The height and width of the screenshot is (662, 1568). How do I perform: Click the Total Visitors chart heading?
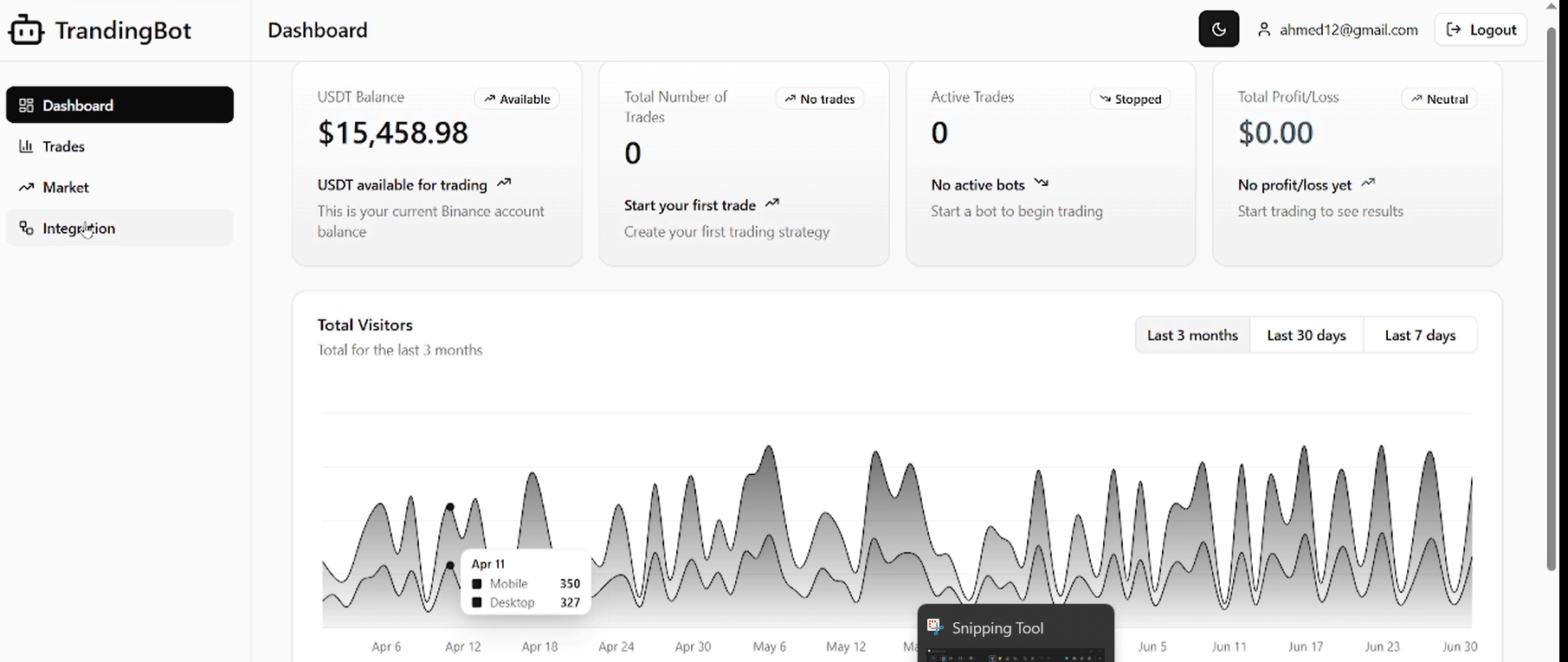click(x=365, y=325)
